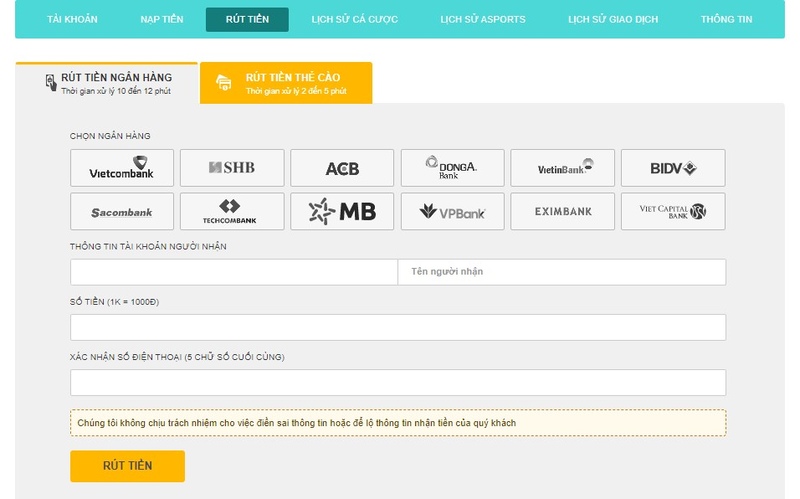Choose Viet Capital Bank logo
This screenshot has width=800, height=499.
tap(673, 212)
